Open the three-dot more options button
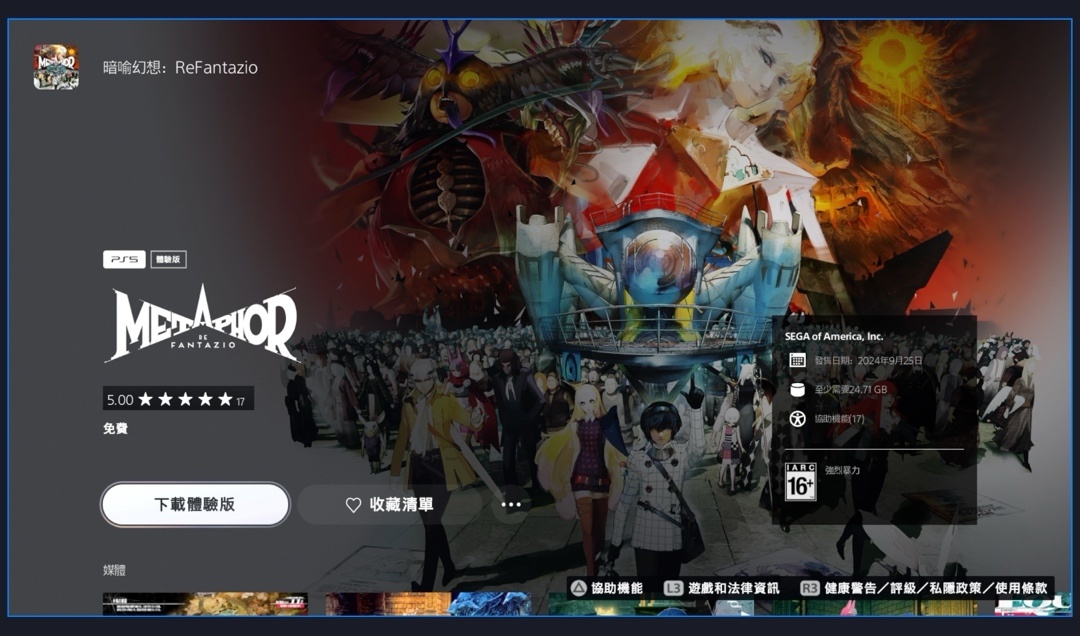This screenshot has width=1080, height=636. (x=511, y=504)
